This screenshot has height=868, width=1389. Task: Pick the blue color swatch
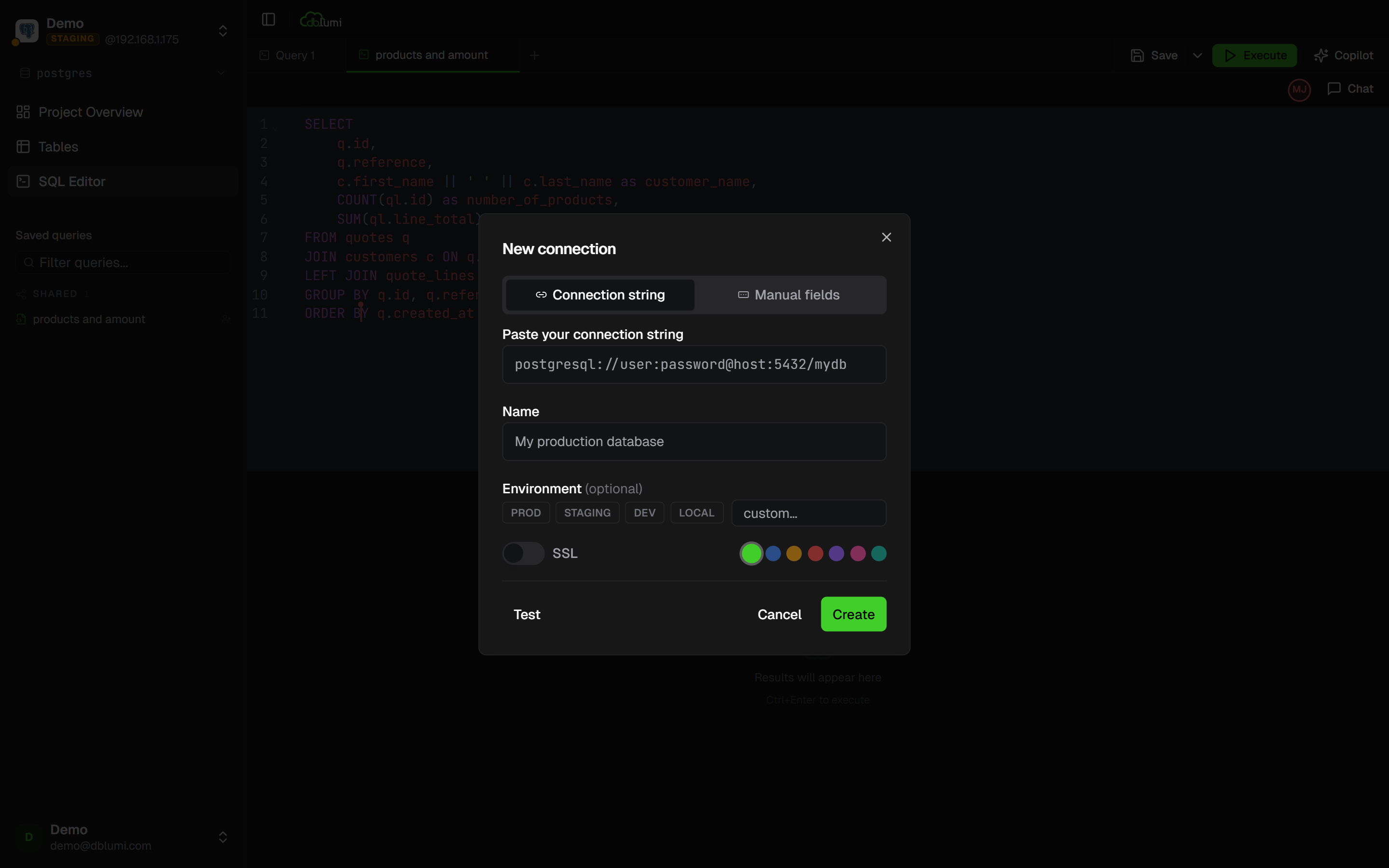click(x=773, y=554)
